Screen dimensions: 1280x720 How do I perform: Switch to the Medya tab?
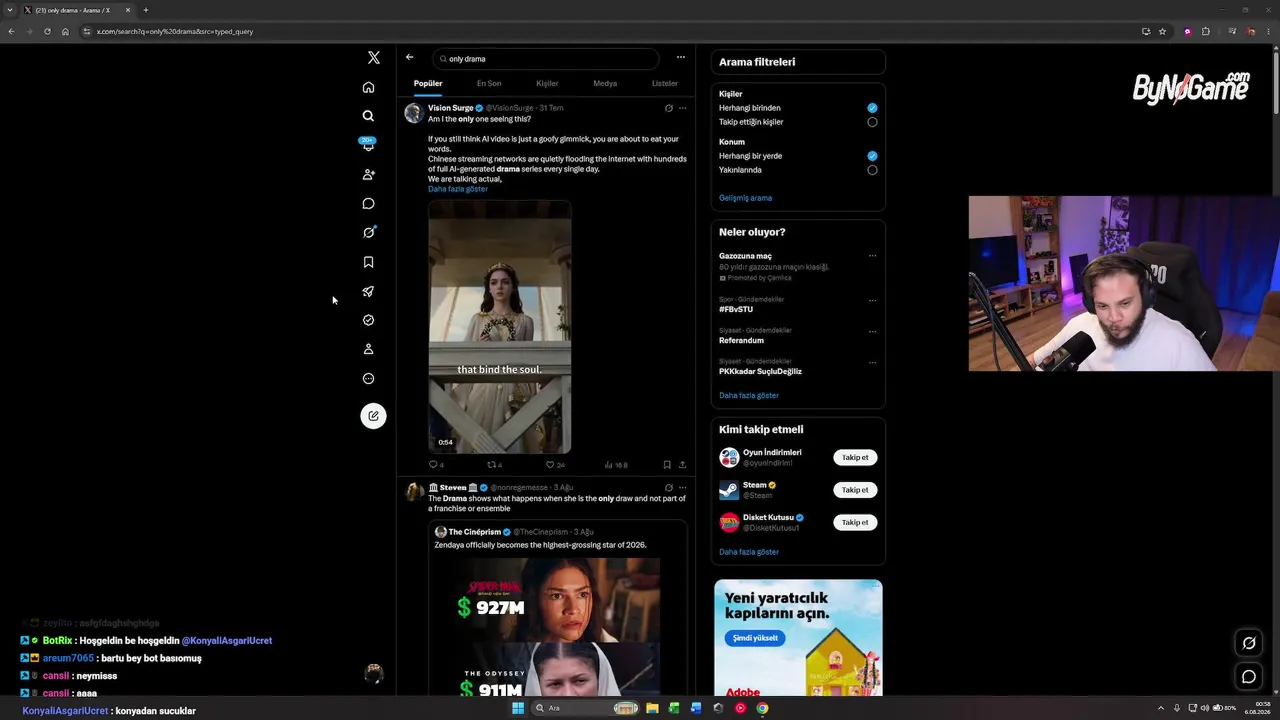(x=605, y=84)
